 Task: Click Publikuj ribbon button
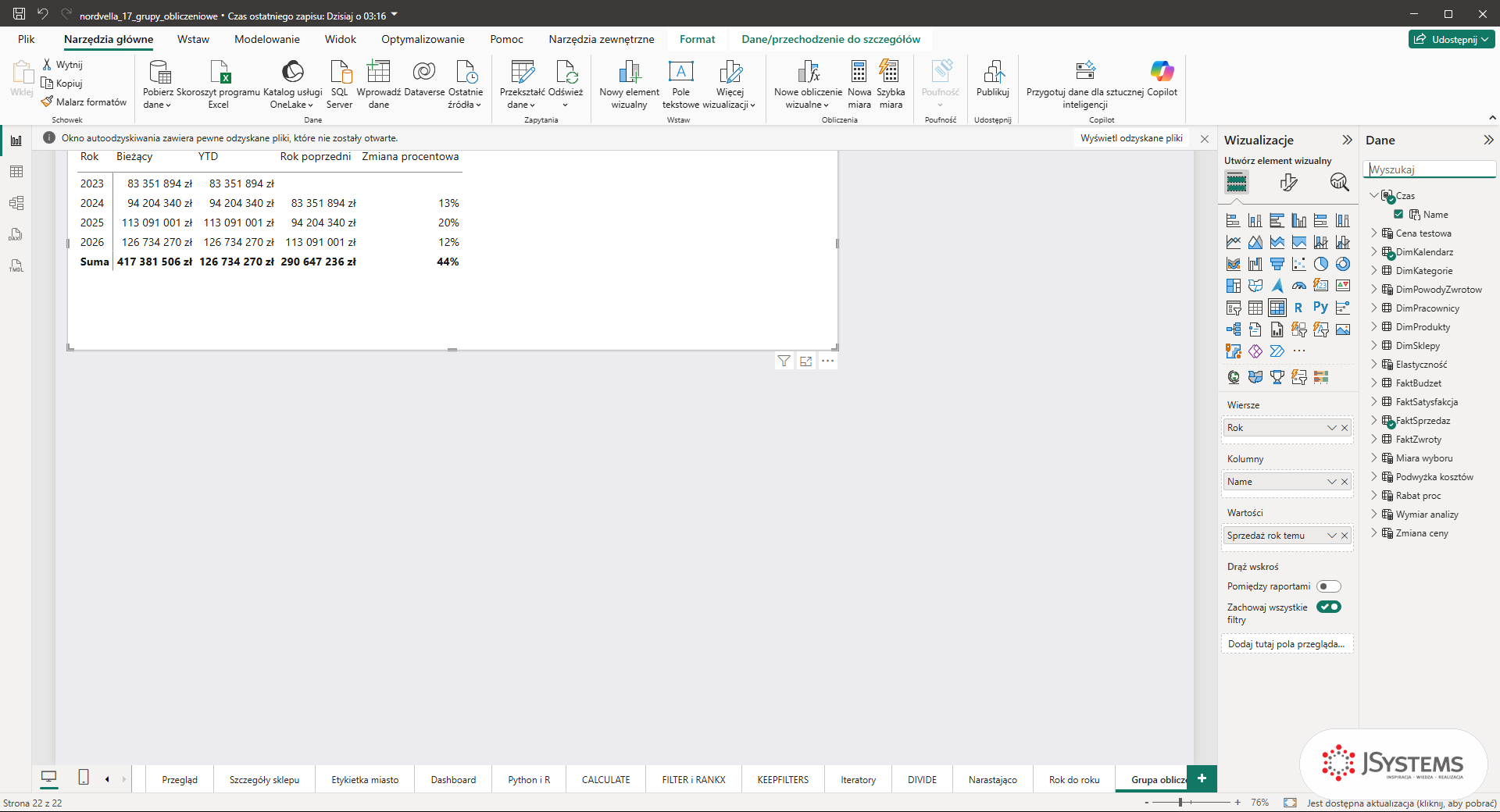993,78
